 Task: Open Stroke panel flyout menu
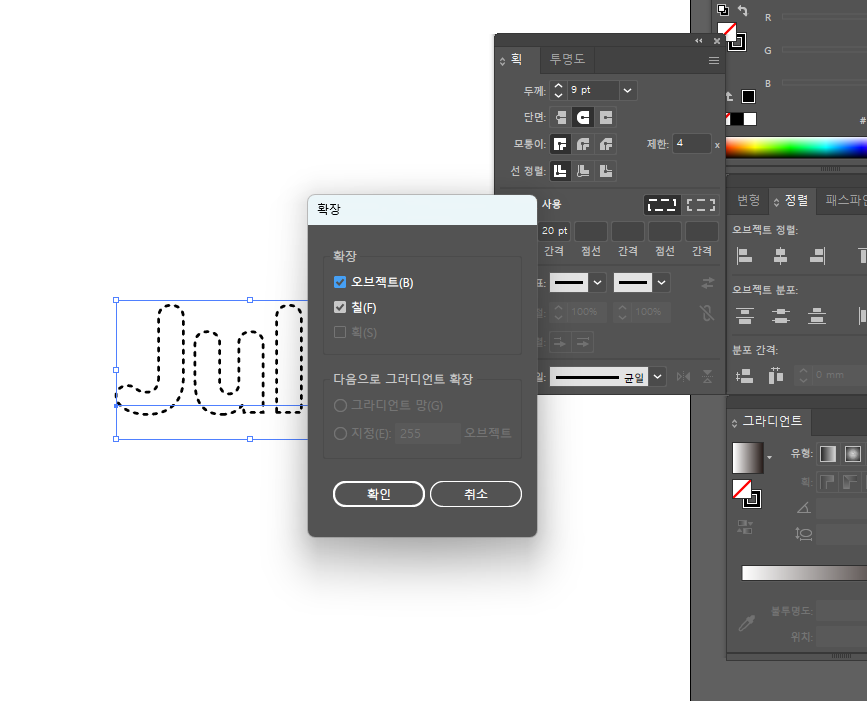coord(714,60)
